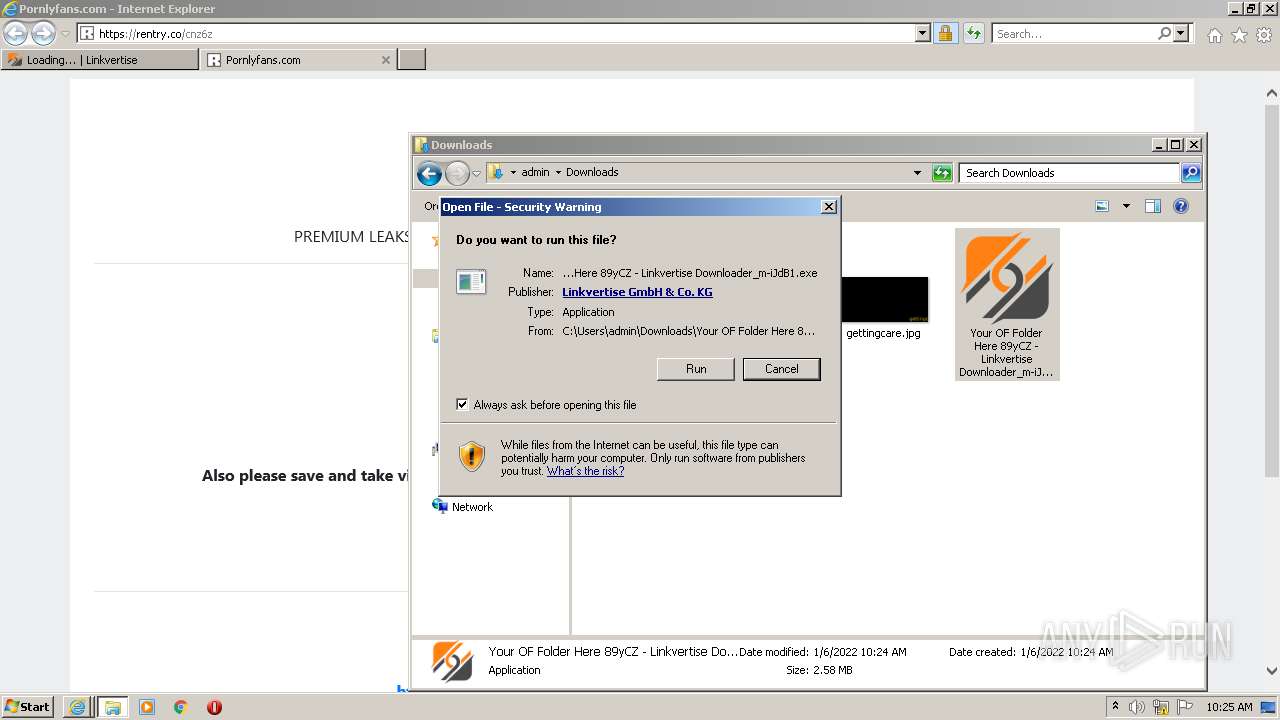
Task: Click the volume speaker tray icon
Action: (x=1136, y=707)
